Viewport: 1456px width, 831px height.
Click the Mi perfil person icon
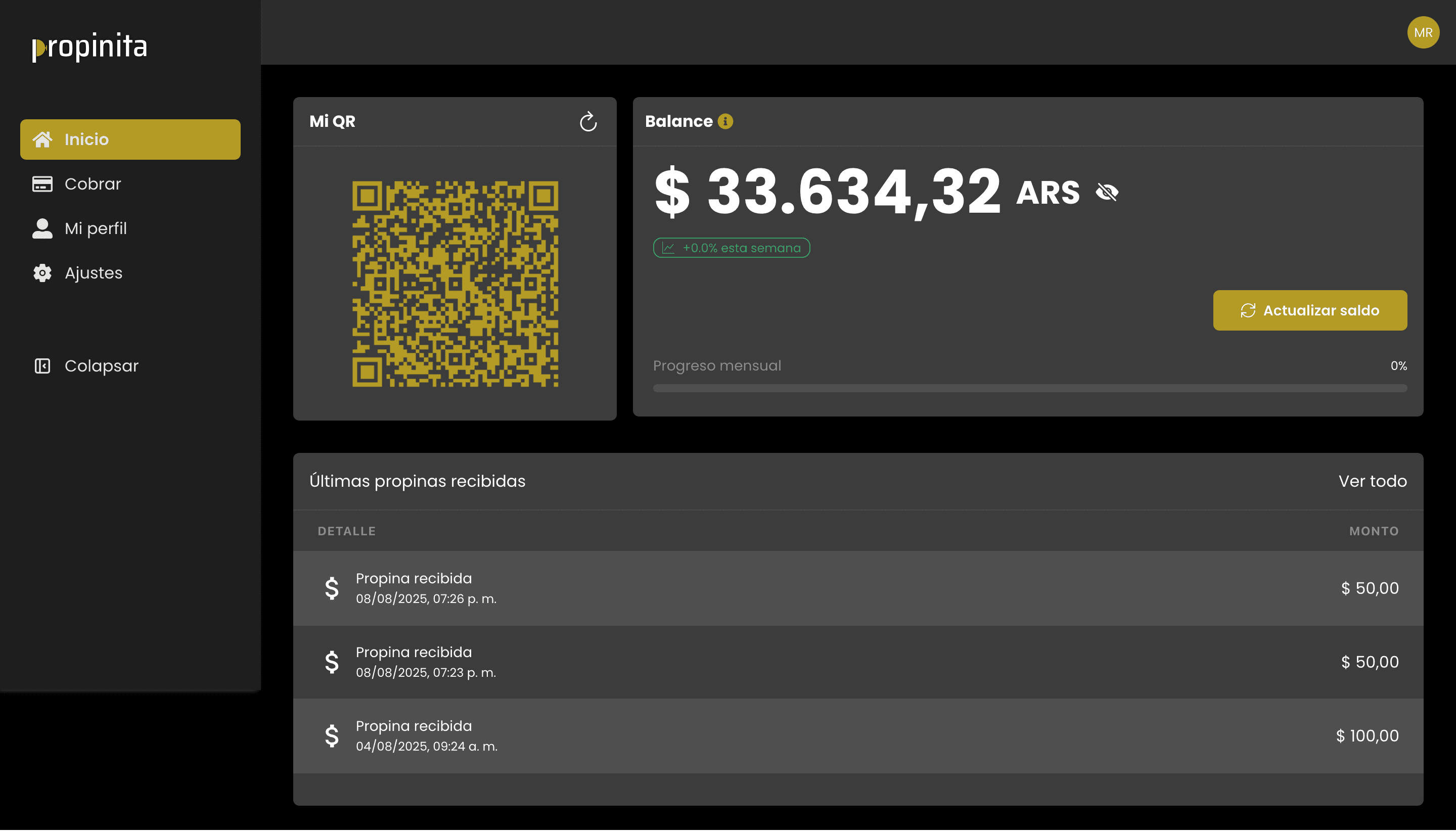tap(43, 228)
